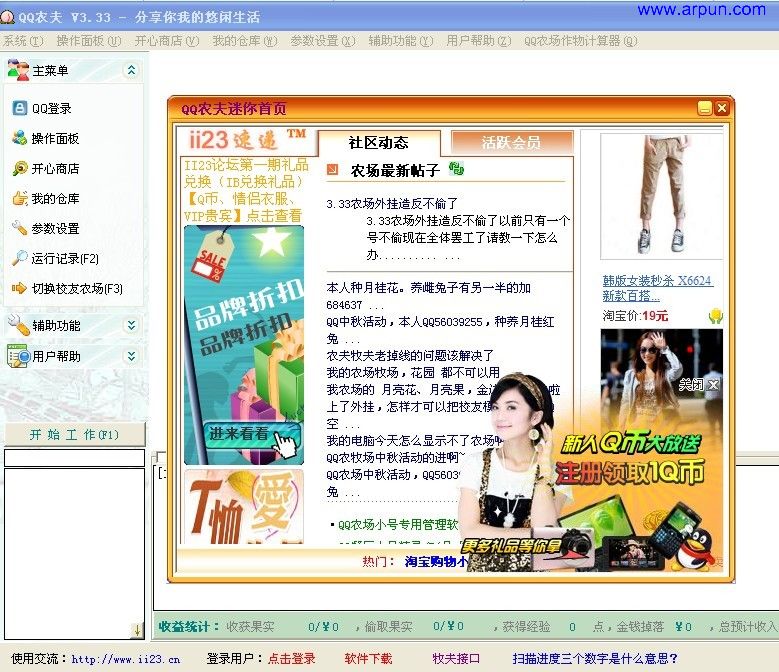
Task: Click the 进来看看 banner button
Action: click(251, 435)
